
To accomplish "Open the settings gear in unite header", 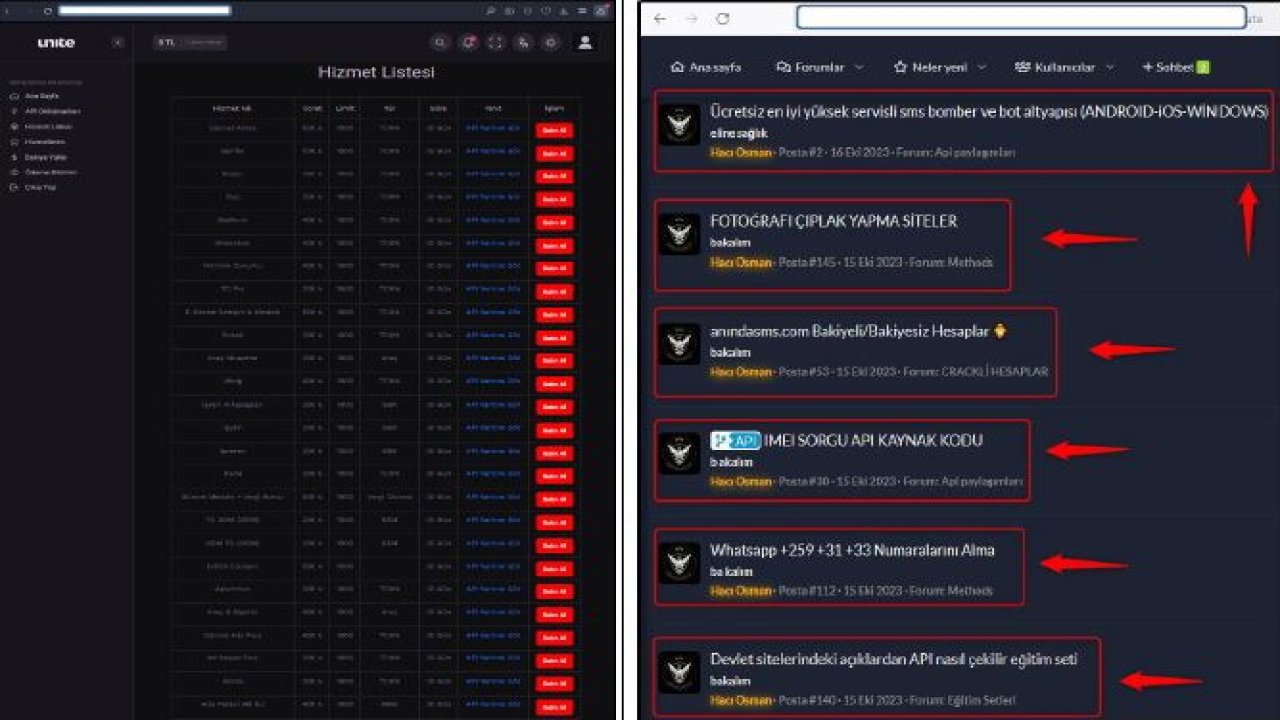I will (x=551, y=43).
